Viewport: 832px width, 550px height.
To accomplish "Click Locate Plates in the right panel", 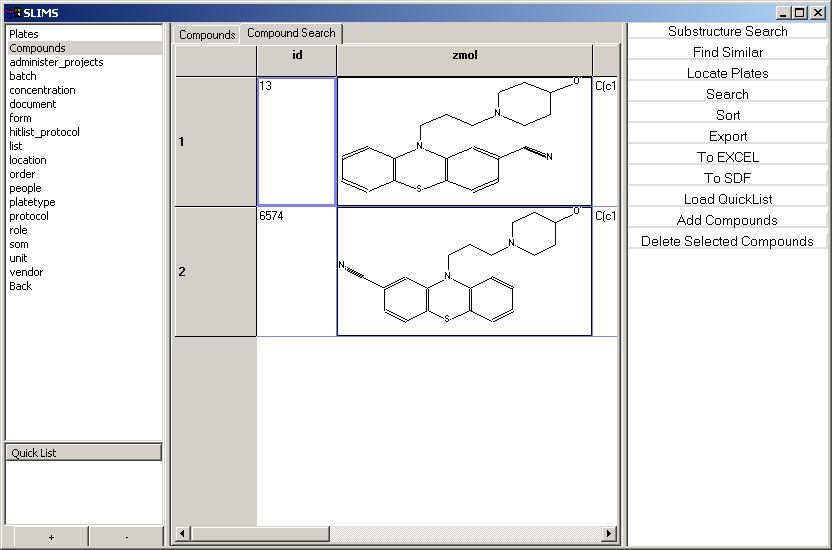I will (x=727, y=74).
